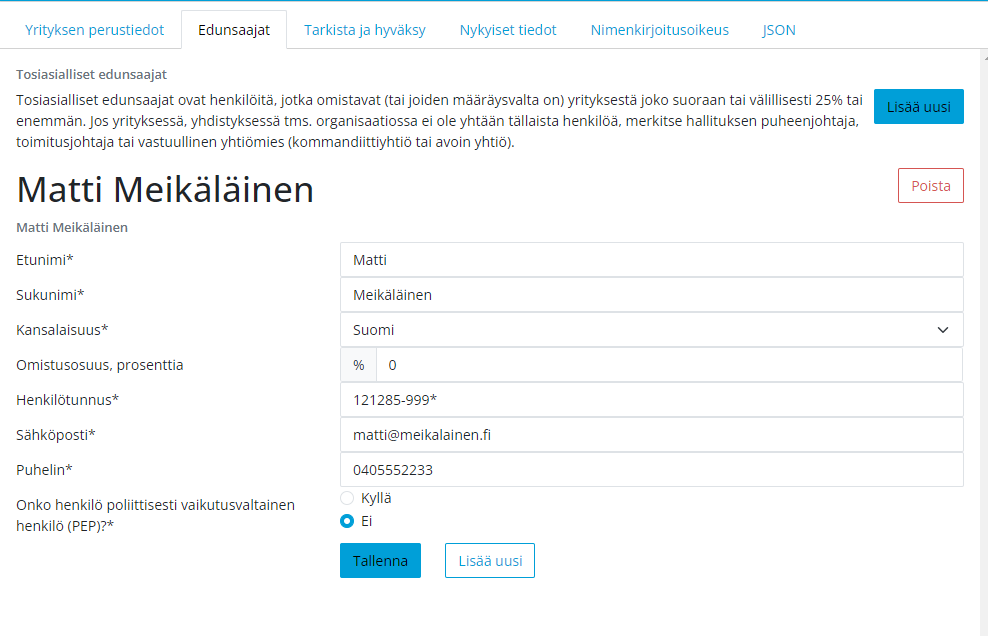
Task: Click the Omistusosuus percentage field
Action: 669,365
